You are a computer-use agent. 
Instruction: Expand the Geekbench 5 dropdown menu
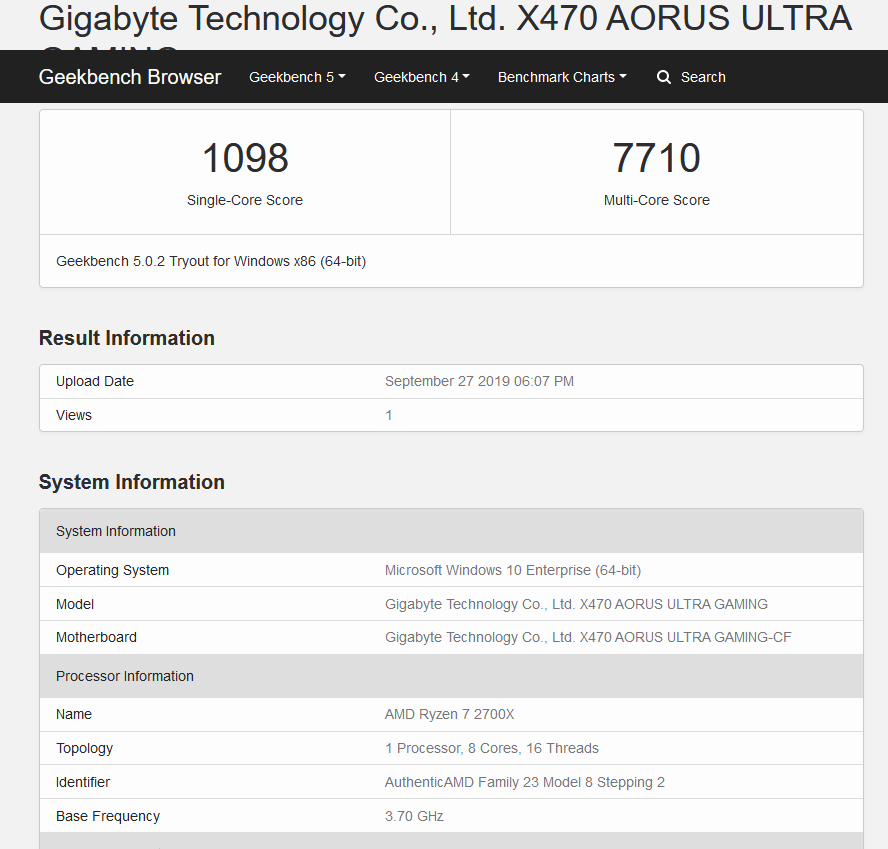[x=297, y=77]
